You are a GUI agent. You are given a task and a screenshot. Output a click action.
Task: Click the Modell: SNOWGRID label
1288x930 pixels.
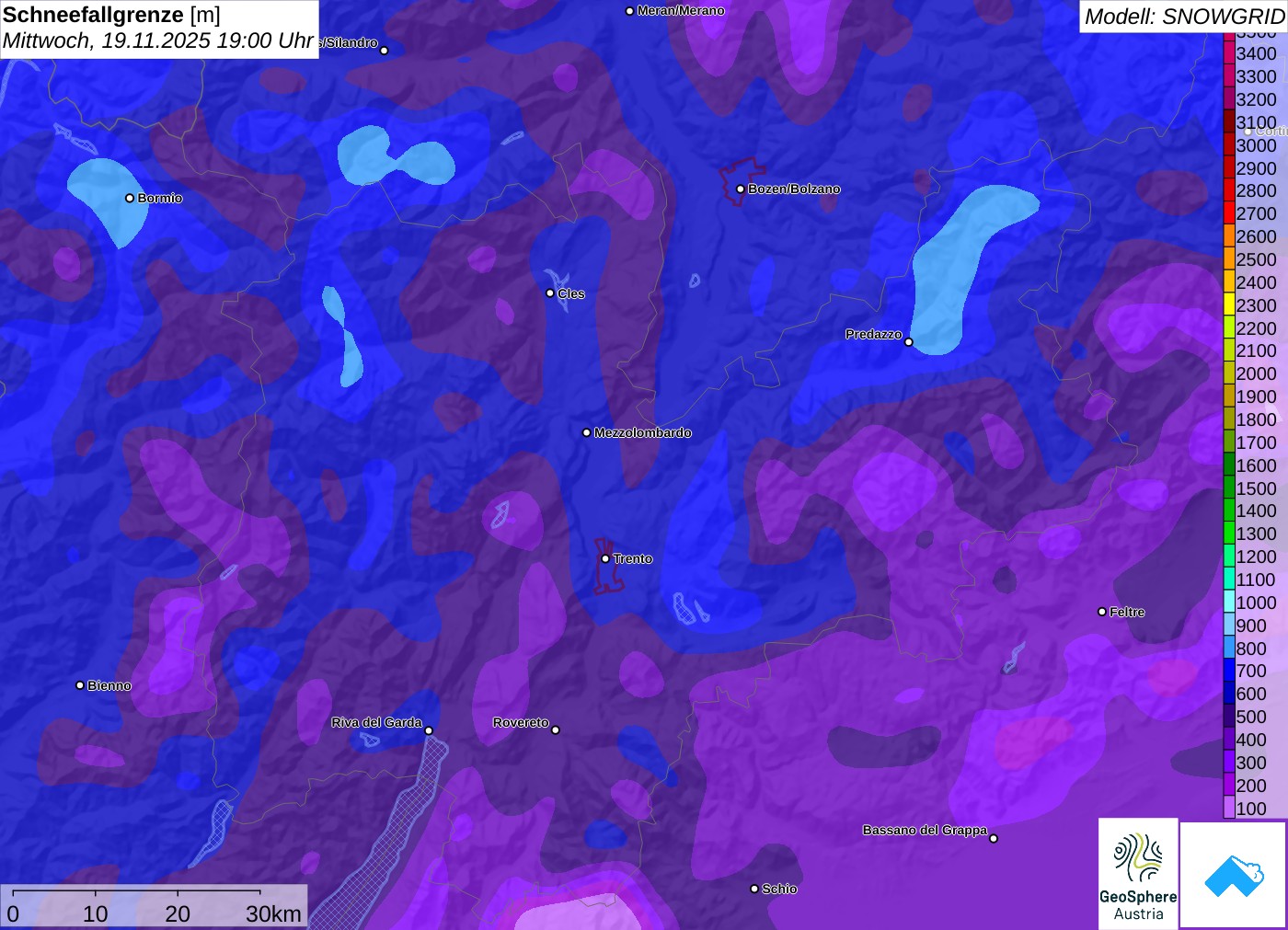pos(1184,17)
